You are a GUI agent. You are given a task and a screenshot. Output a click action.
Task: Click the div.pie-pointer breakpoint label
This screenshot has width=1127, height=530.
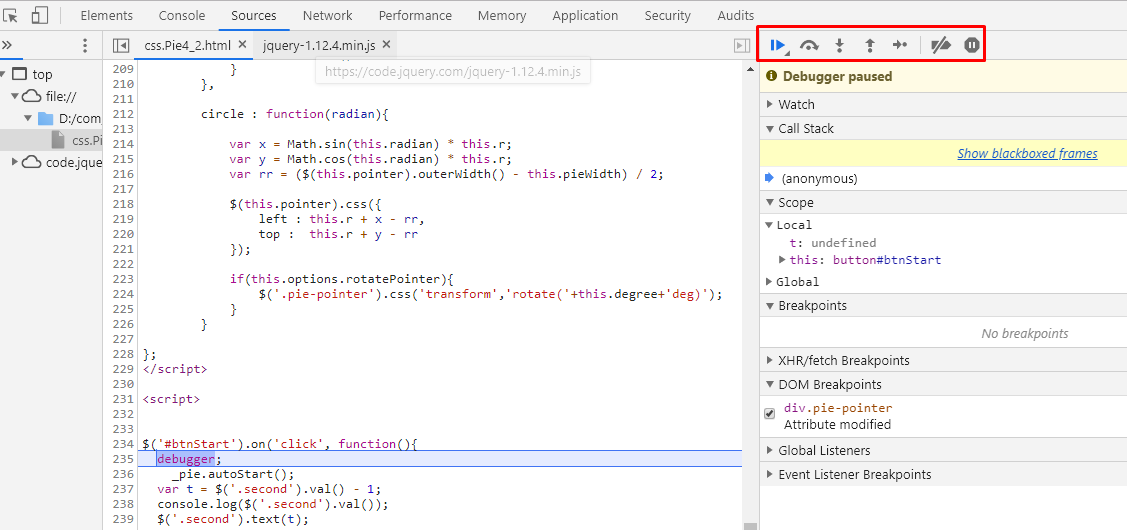click(x=838, y=408)
